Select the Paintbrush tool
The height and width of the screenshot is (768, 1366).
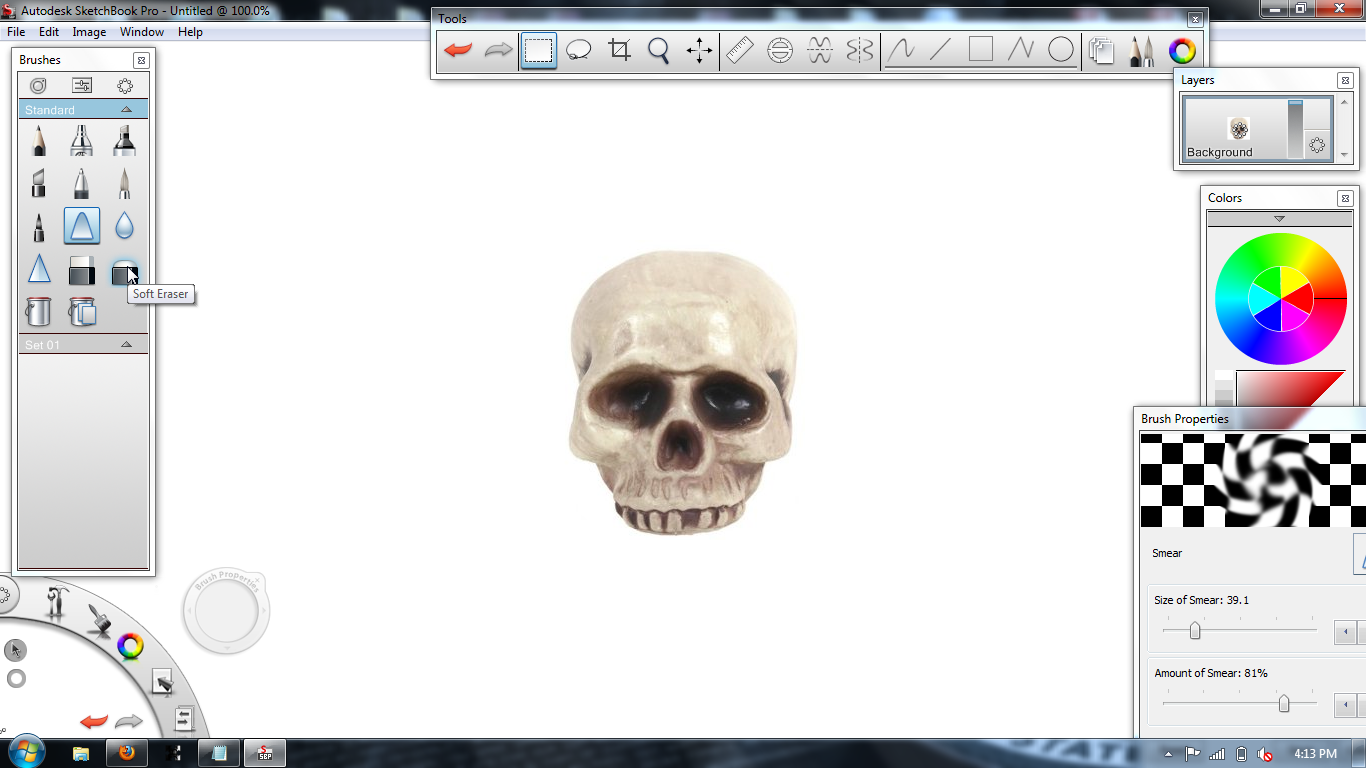[124, 183]
